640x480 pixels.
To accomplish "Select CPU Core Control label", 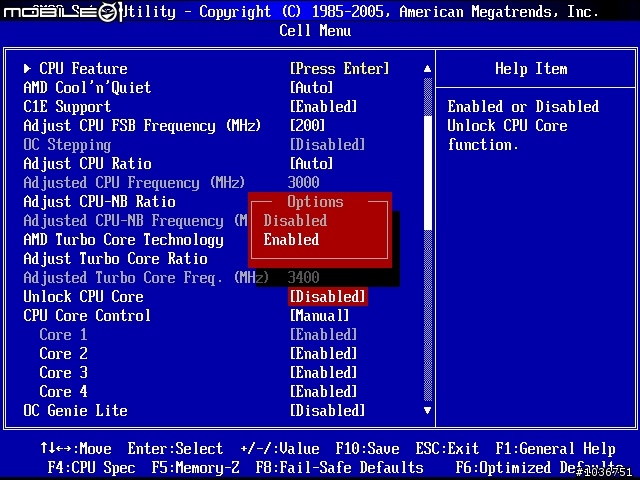I will click(87, 316).
